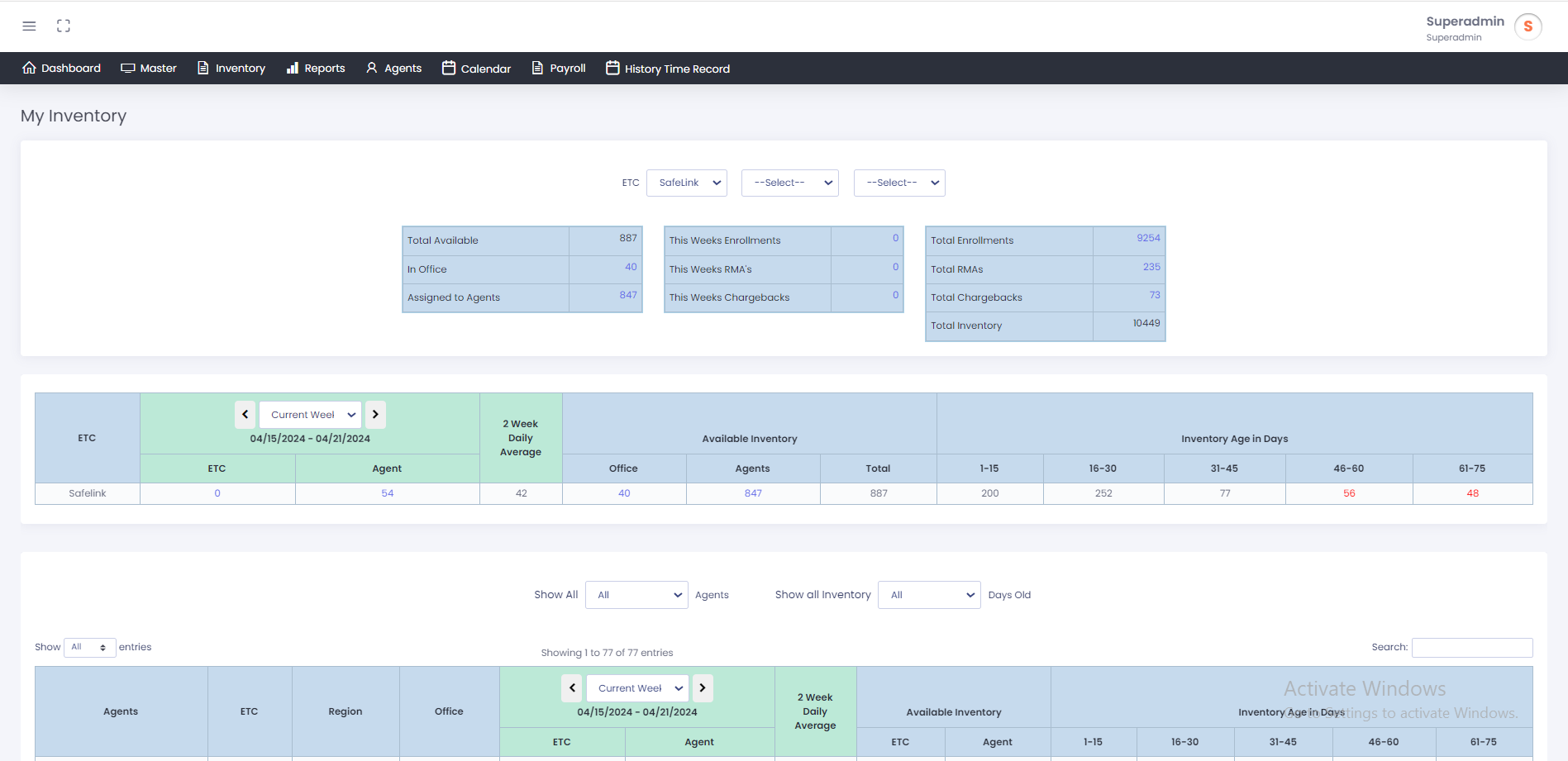The width and height of the screenshot is (1568, 761).
Task: Click Safelink row Agent value 54
Action: coord(388,493)
